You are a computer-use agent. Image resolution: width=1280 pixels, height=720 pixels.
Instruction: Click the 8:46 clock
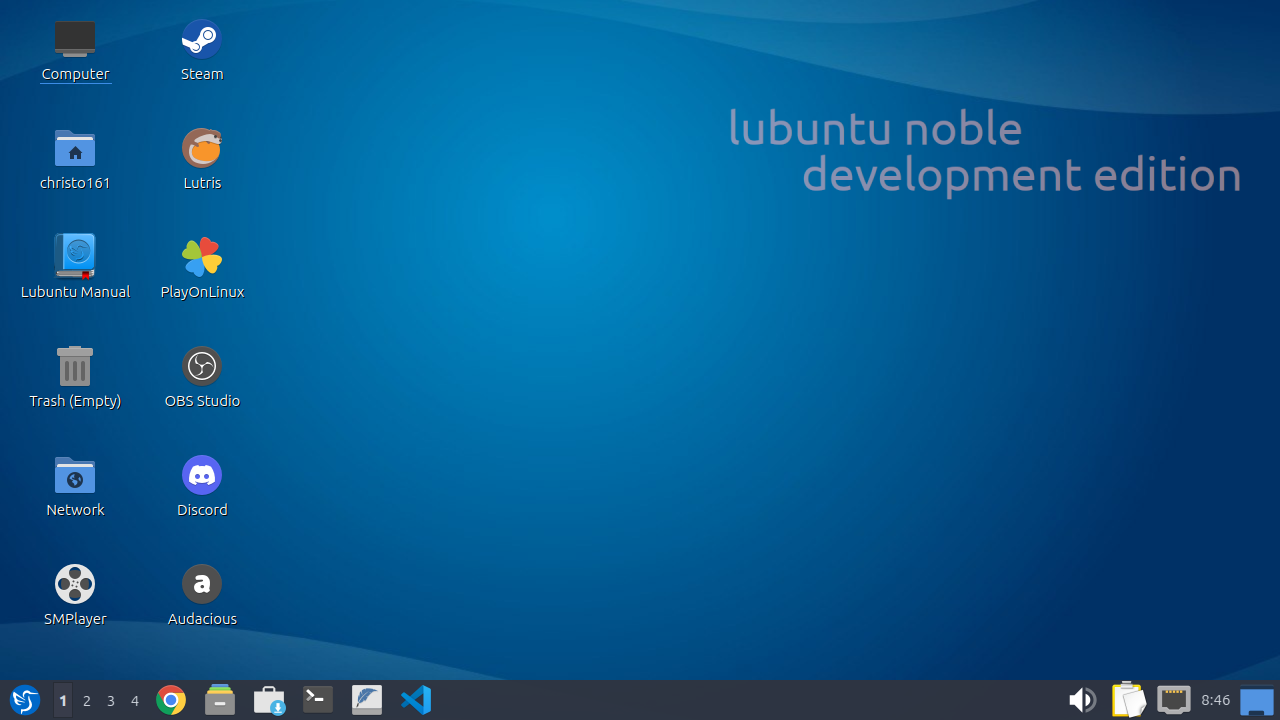pos(1216,701)
